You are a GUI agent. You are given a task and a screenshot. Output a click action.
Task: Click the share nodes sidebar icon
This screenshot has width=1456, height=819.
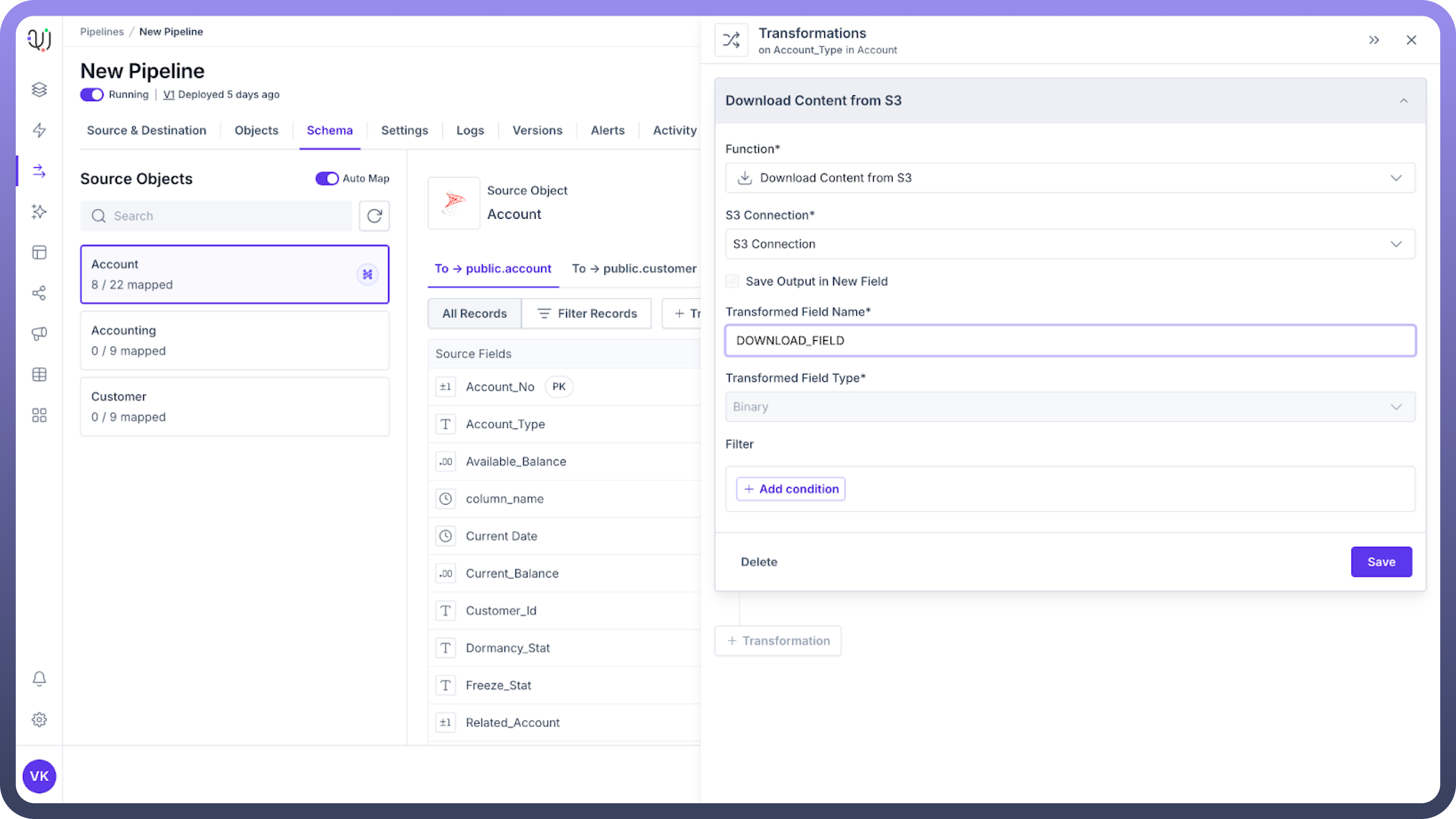pos(39,293)
